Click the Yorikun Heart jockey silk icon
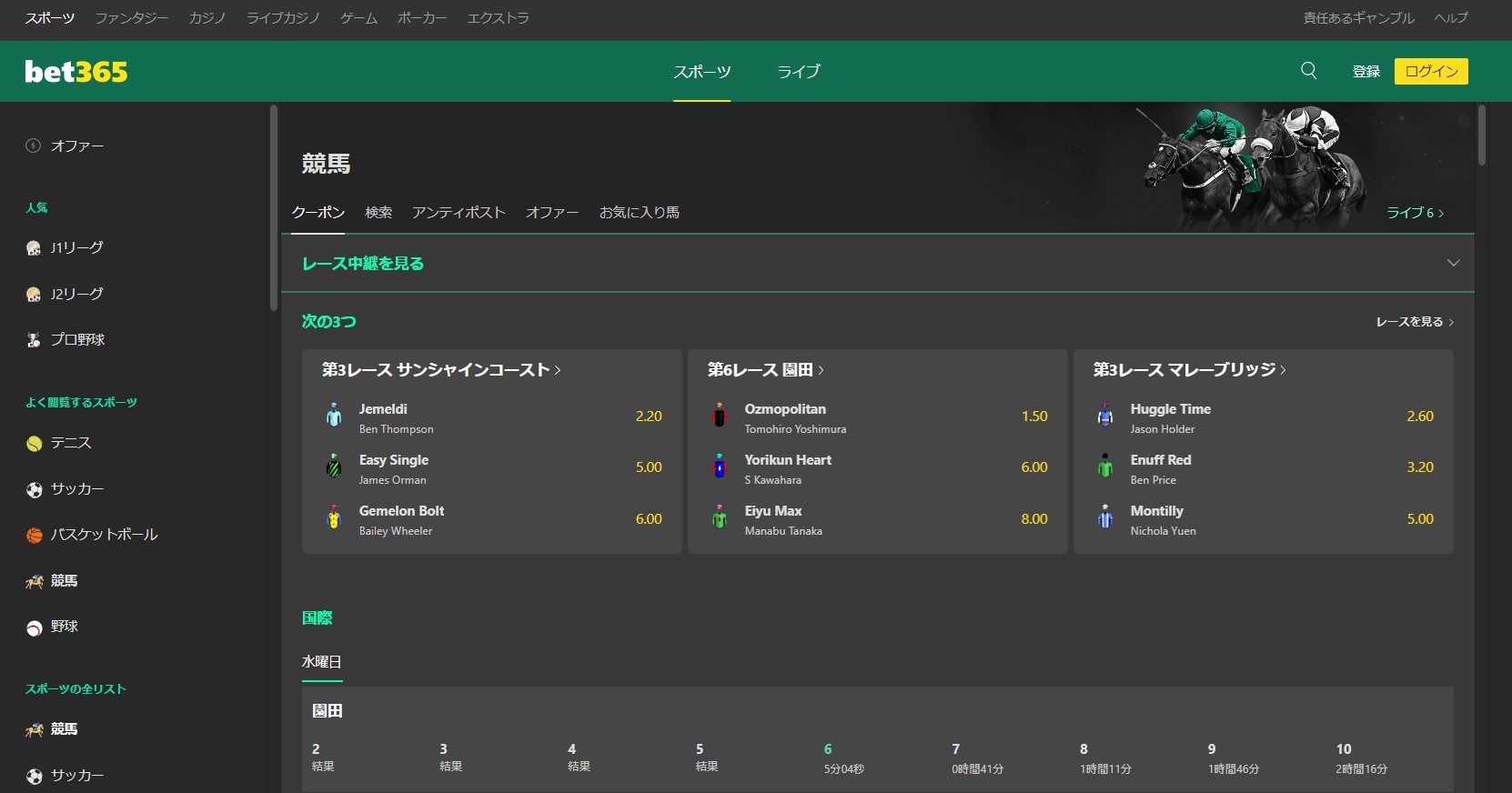 (x=720, y=467)
